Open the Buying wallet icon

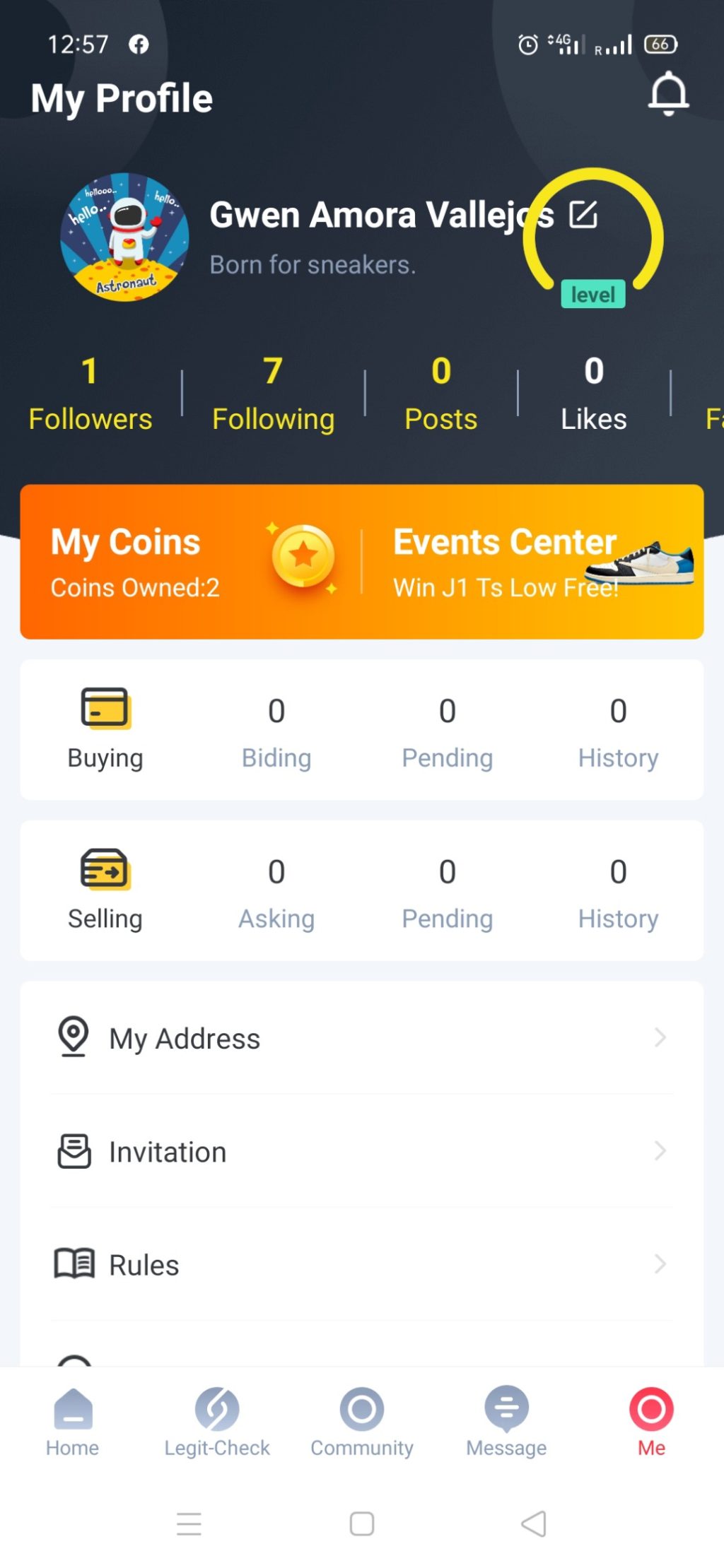tap(105, 707)
